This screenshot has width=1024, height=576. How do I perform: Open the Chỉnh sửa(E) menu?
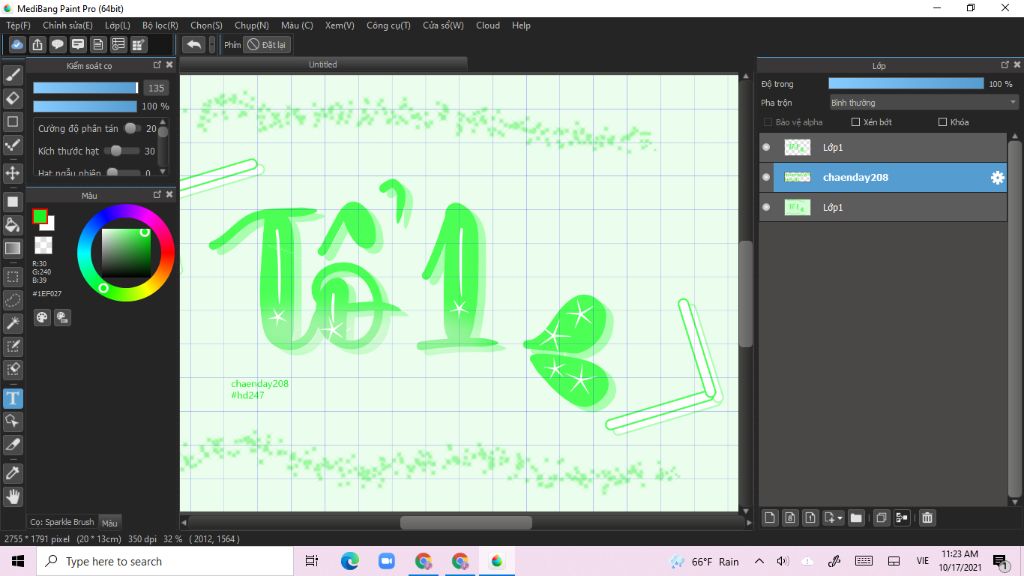[x=67, y=25]
